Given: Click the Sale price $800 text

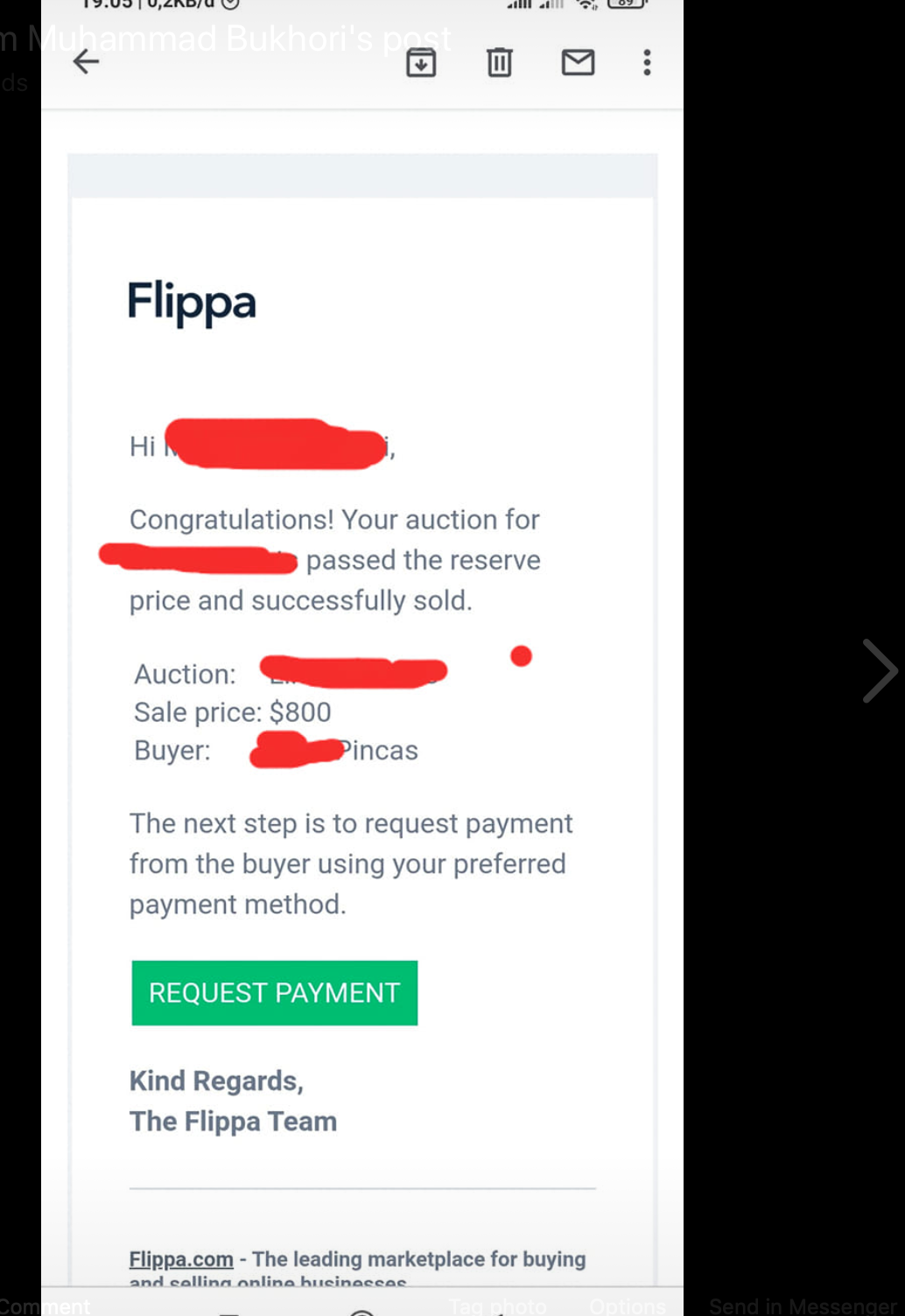Looking at the screenshot, I should tap(233, 712).
